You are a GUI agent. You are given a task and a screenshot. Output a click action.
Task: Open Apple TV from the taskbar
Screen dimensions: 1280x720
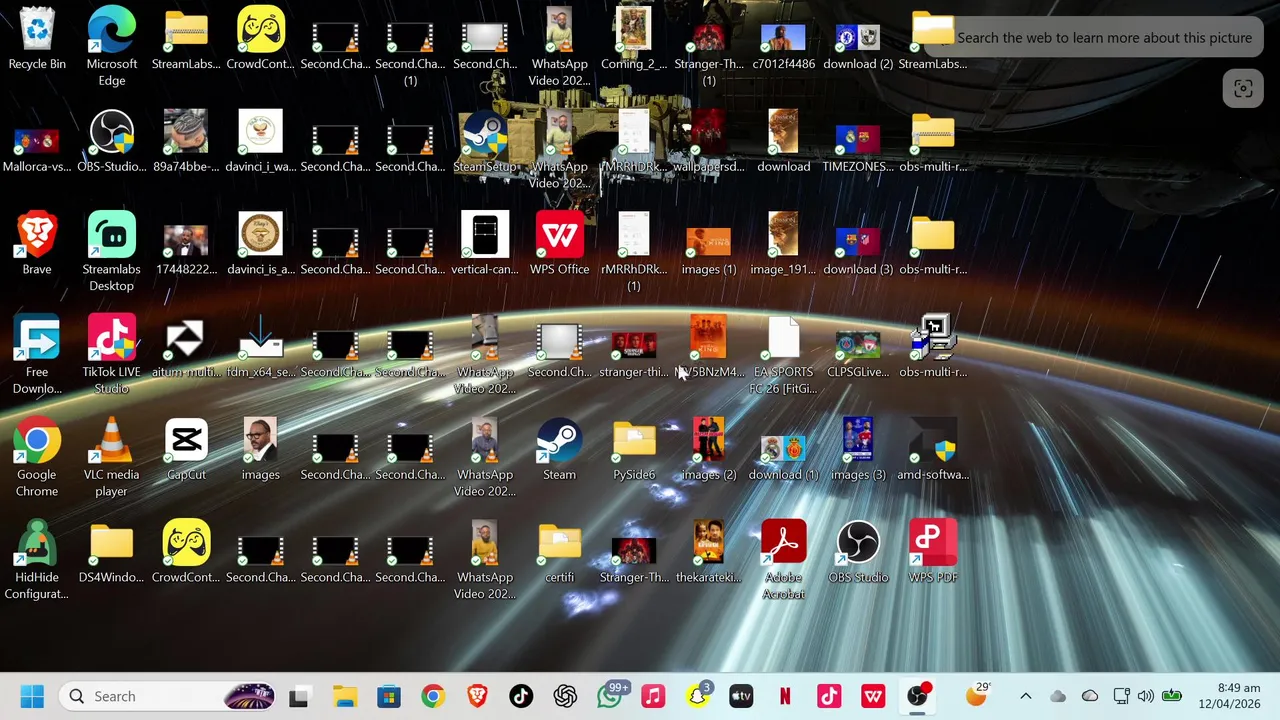[741, 696]
